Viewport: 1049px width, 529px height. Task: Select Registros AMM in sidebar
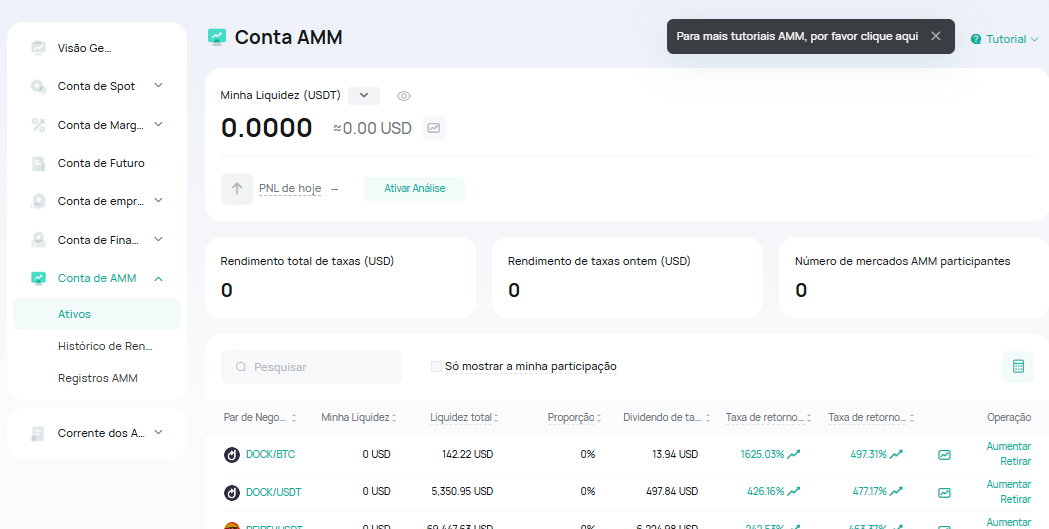click(98, 378)
